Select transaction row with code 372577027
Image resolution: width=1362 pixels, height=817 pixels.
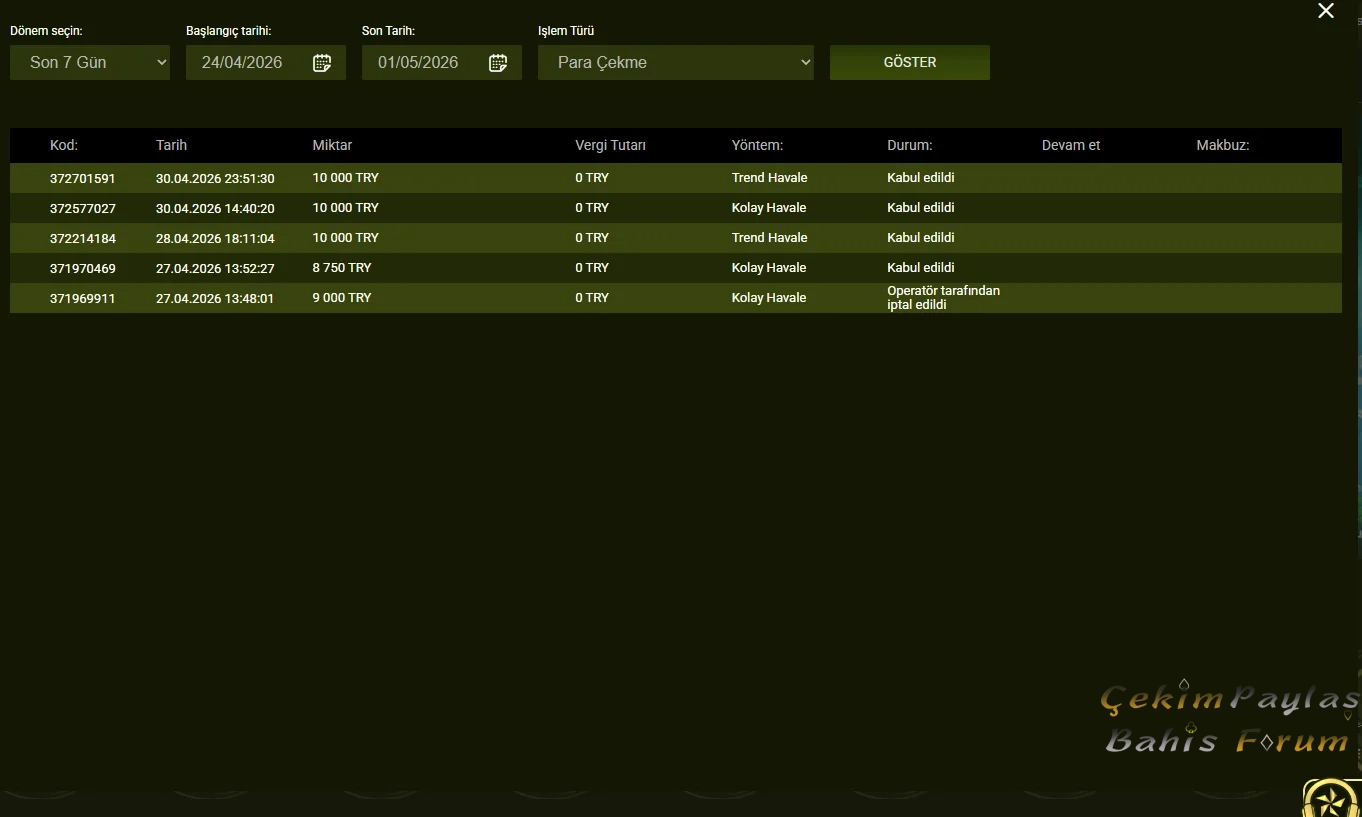676,208
